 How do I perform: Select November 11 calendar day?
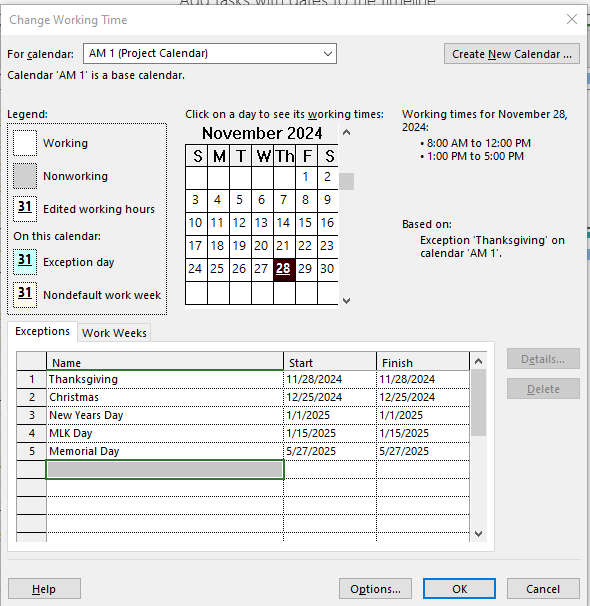pos(218,223)
